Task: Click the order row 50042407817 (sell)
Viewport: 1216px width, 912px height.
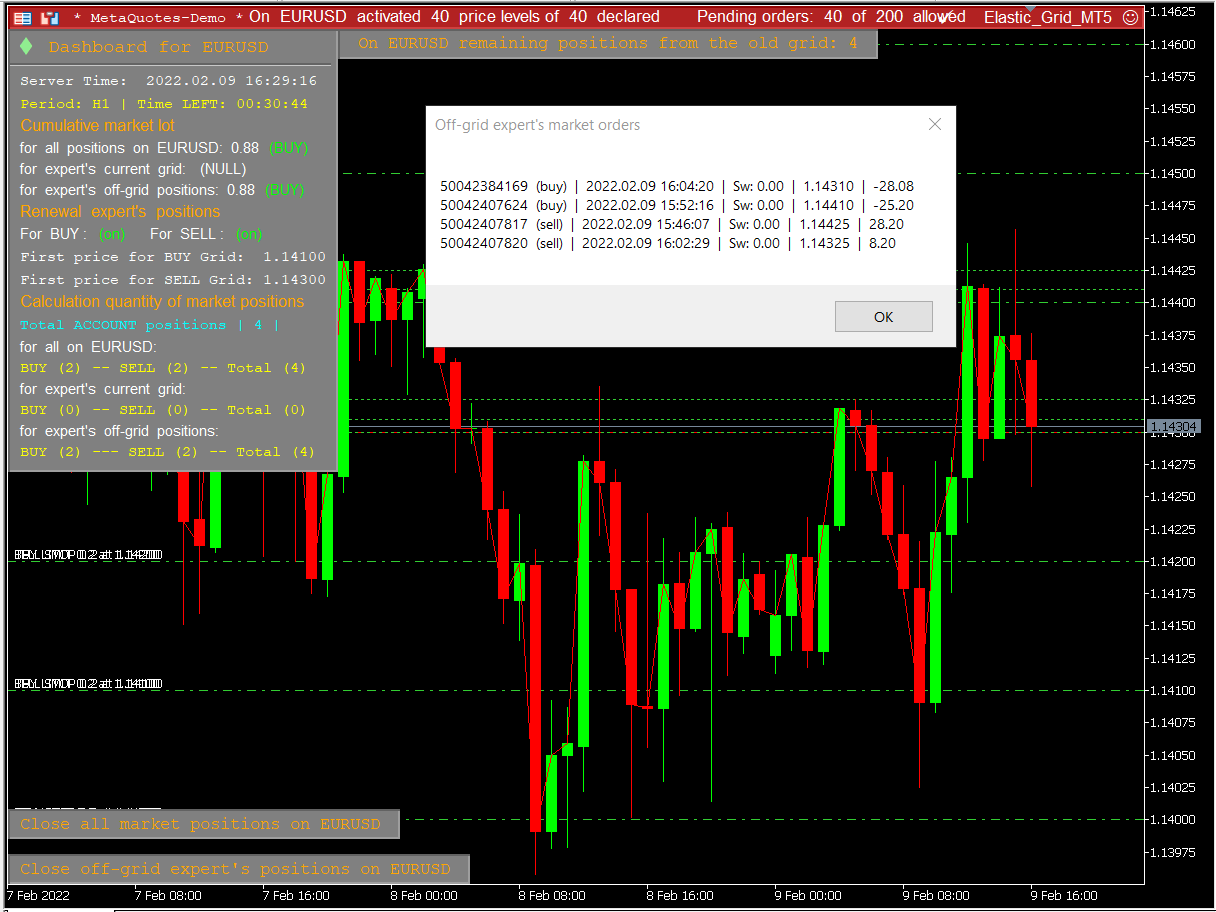Action: point(672,225)
